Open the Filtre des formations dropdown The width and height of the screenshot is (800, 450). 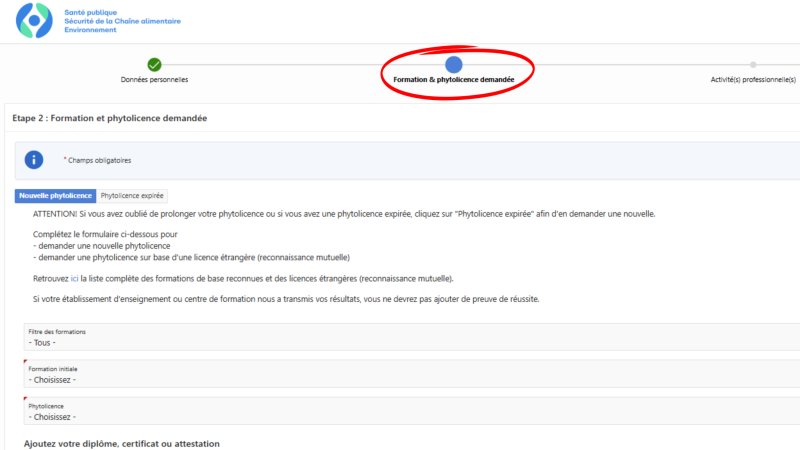coord(412,337)
